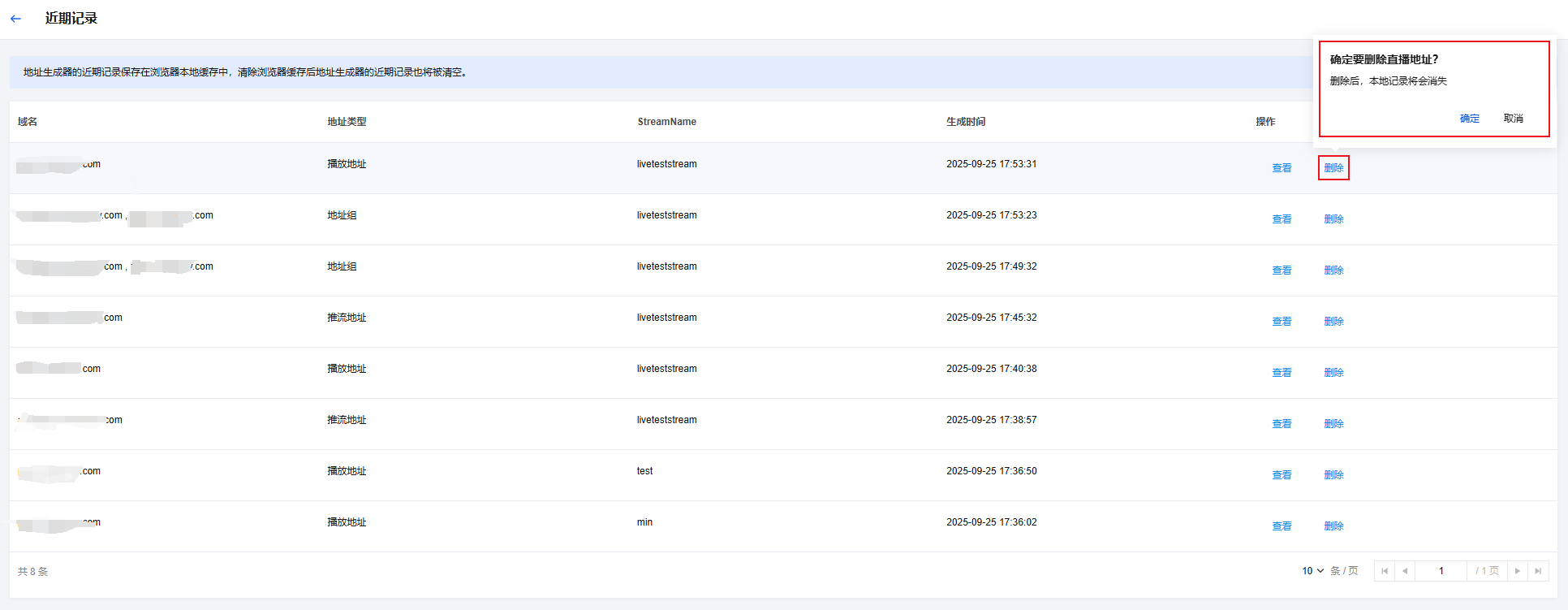This screenshot has width=1568, height=610.
Task: View the 17:45:32 push address record
Action: pyautogui.click(x=1282, y=322)
